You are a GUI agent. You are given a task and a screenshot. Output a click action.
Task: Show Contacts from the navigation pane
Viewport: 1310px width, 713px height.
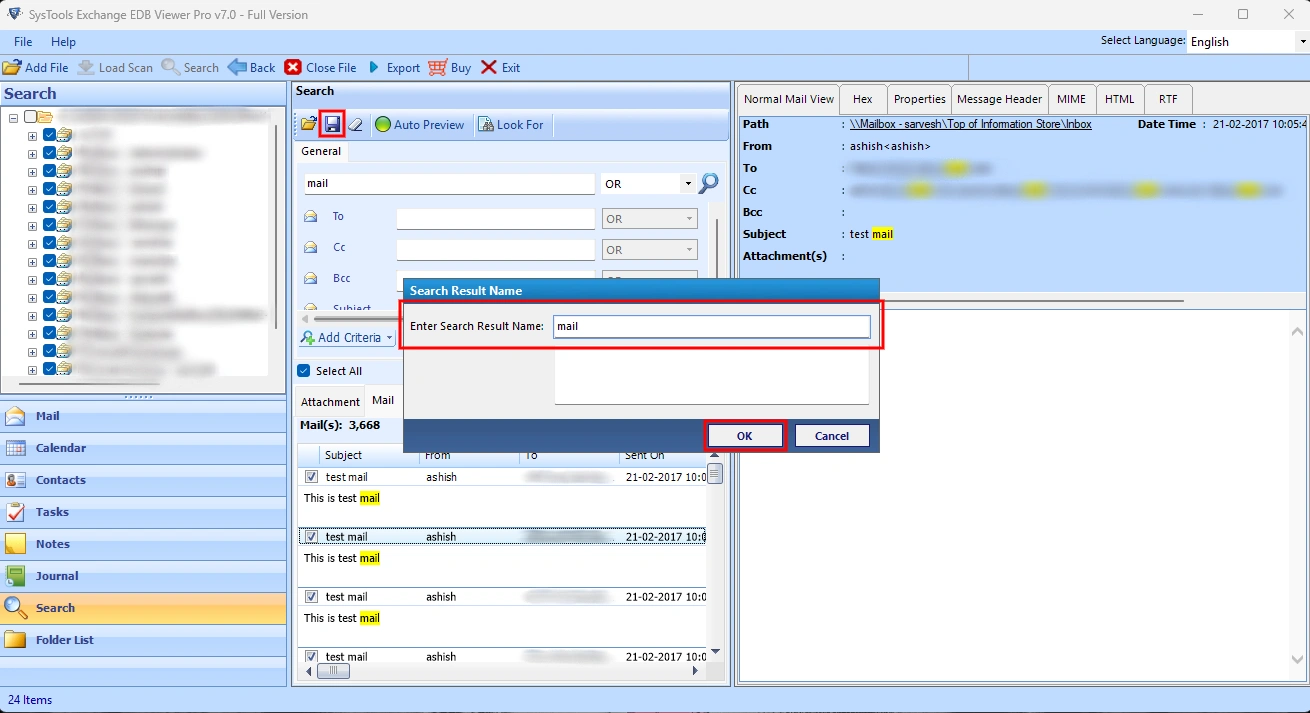[x=143, y=480]
